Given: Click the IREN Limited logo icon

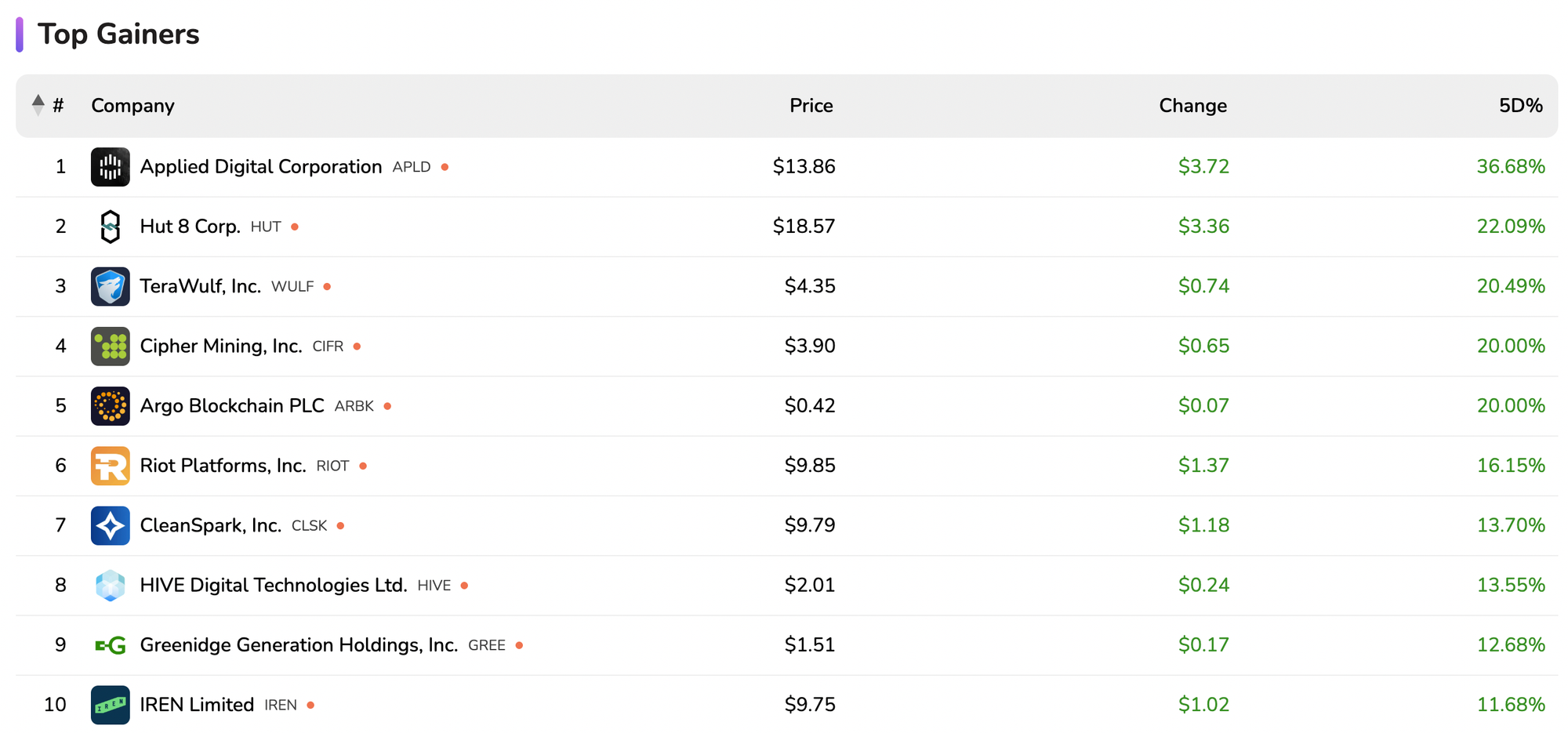Looking at the screenshot, I should click(x=110, y=705).
